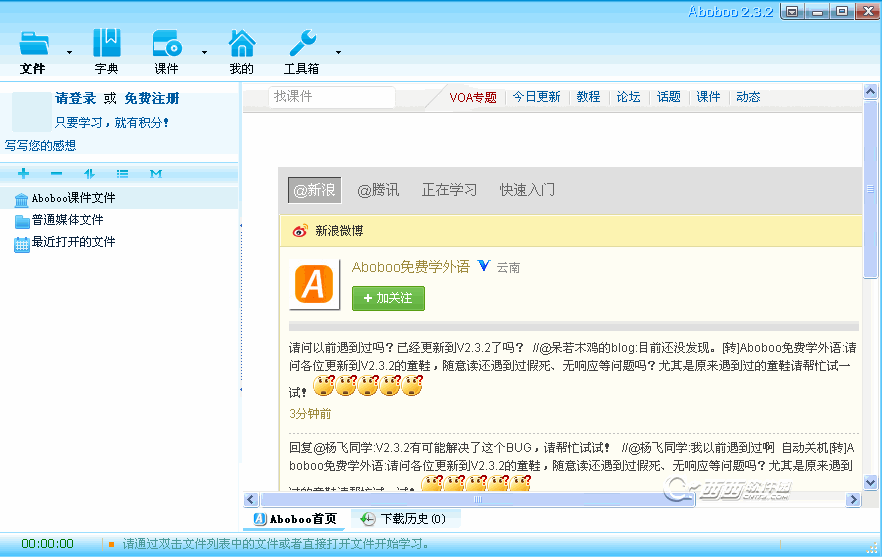The height and width of the screenshot is (557, 882).
Task: Open 教程 section
Action: pyautogui.click(x=588, y=97)
